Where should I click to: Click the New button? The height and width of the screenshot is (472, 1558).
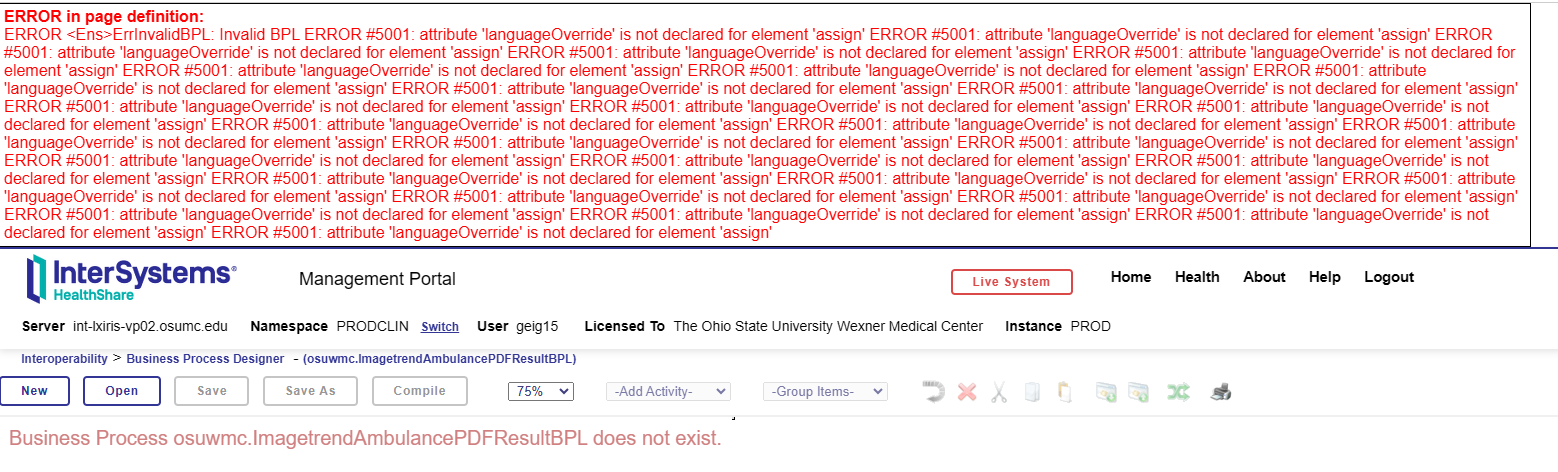point(34,391)
